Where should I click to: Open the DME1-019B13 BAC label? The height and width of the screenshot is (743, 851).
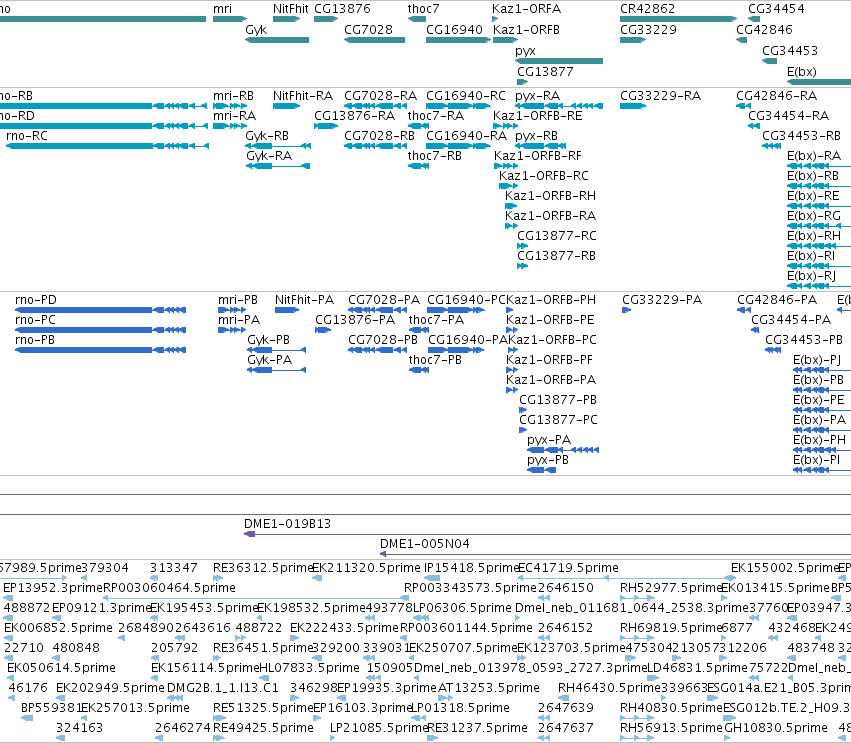(287, 524)
